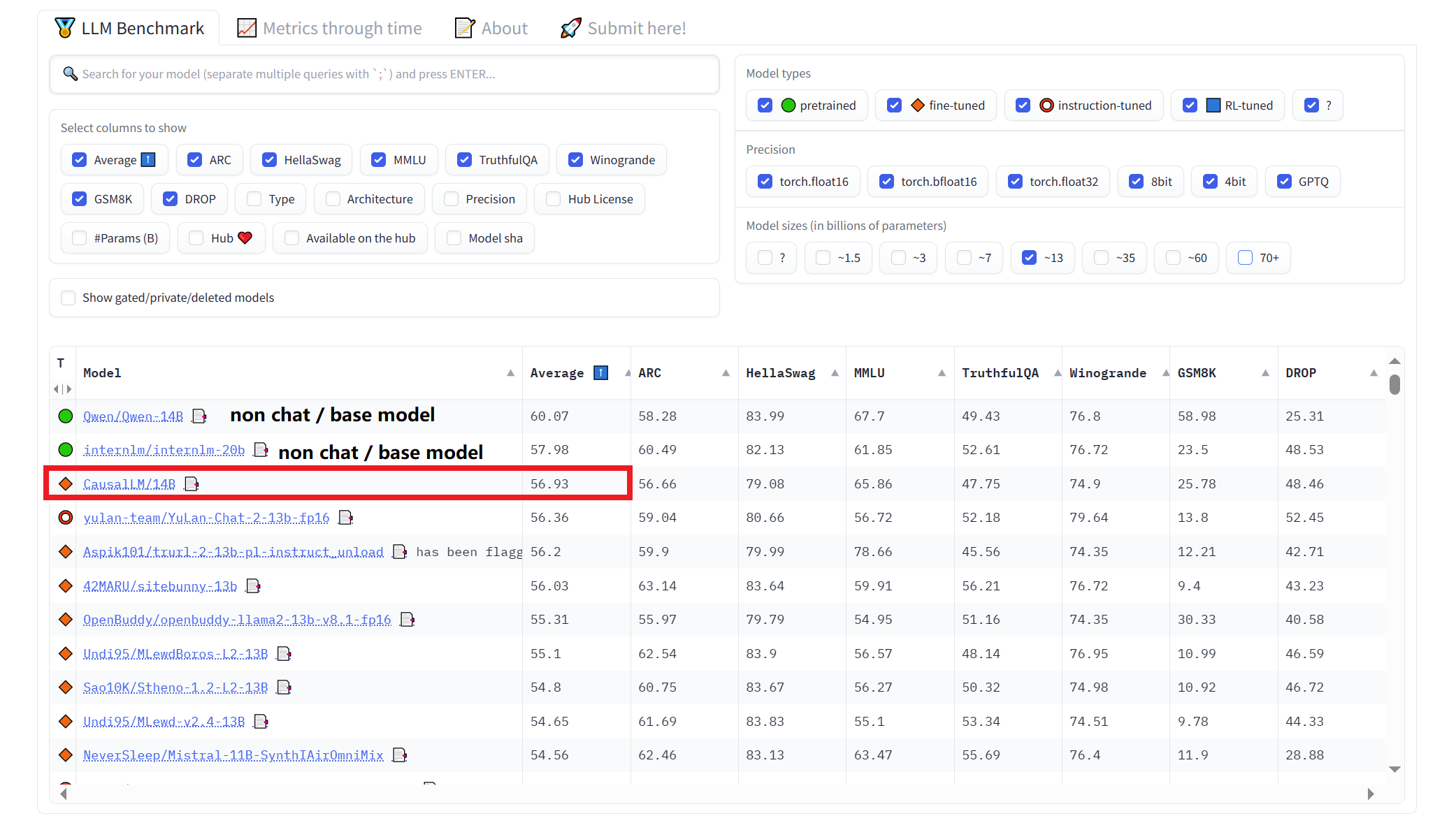Switch to Metrics through time tab
Image resolution: width=1456 pixels, height=823 pixels.
click(329, 28)
